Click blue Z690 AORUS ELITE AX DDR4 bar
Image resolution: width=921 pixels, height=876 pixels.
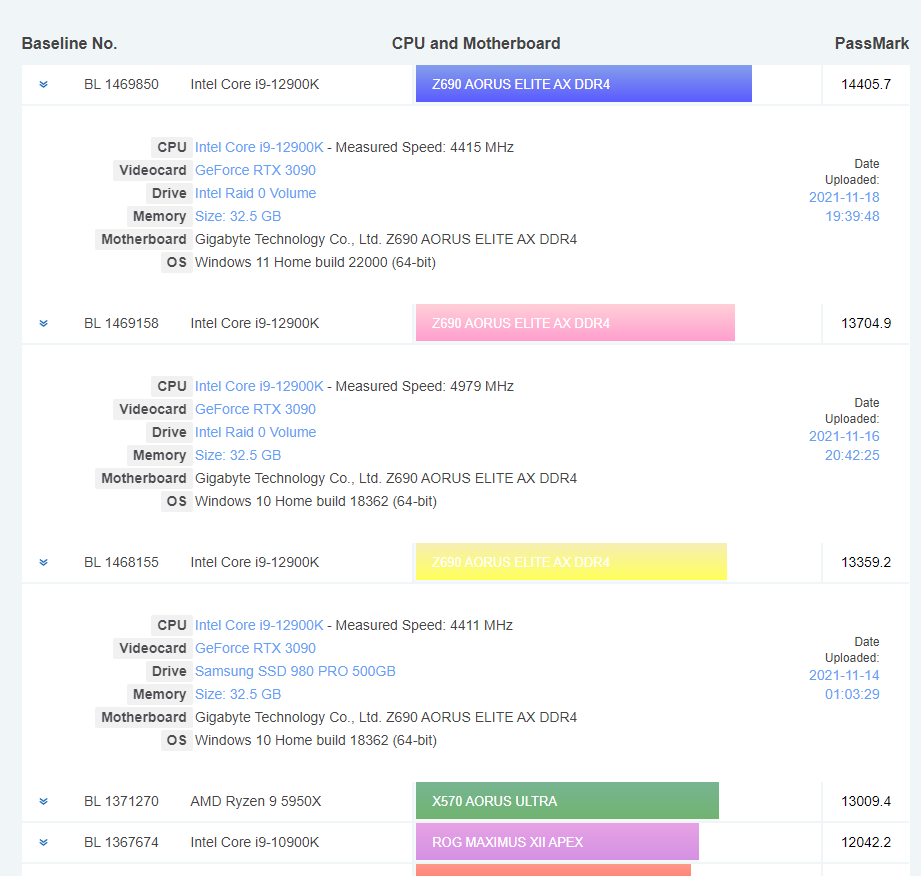[584, 83]
